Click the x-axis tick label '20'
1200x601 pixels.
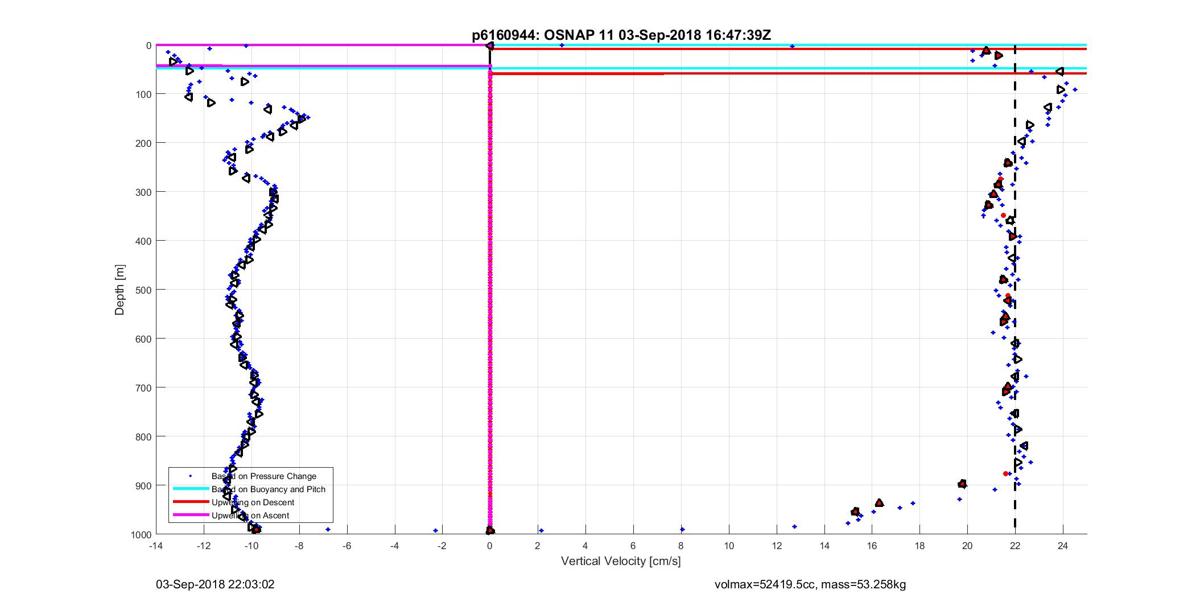point(968,545)
